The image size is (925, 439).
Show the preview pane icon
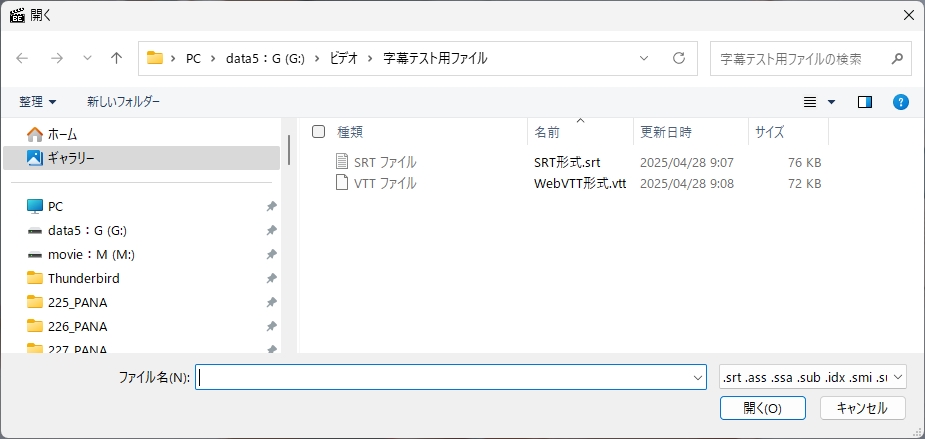865,102
